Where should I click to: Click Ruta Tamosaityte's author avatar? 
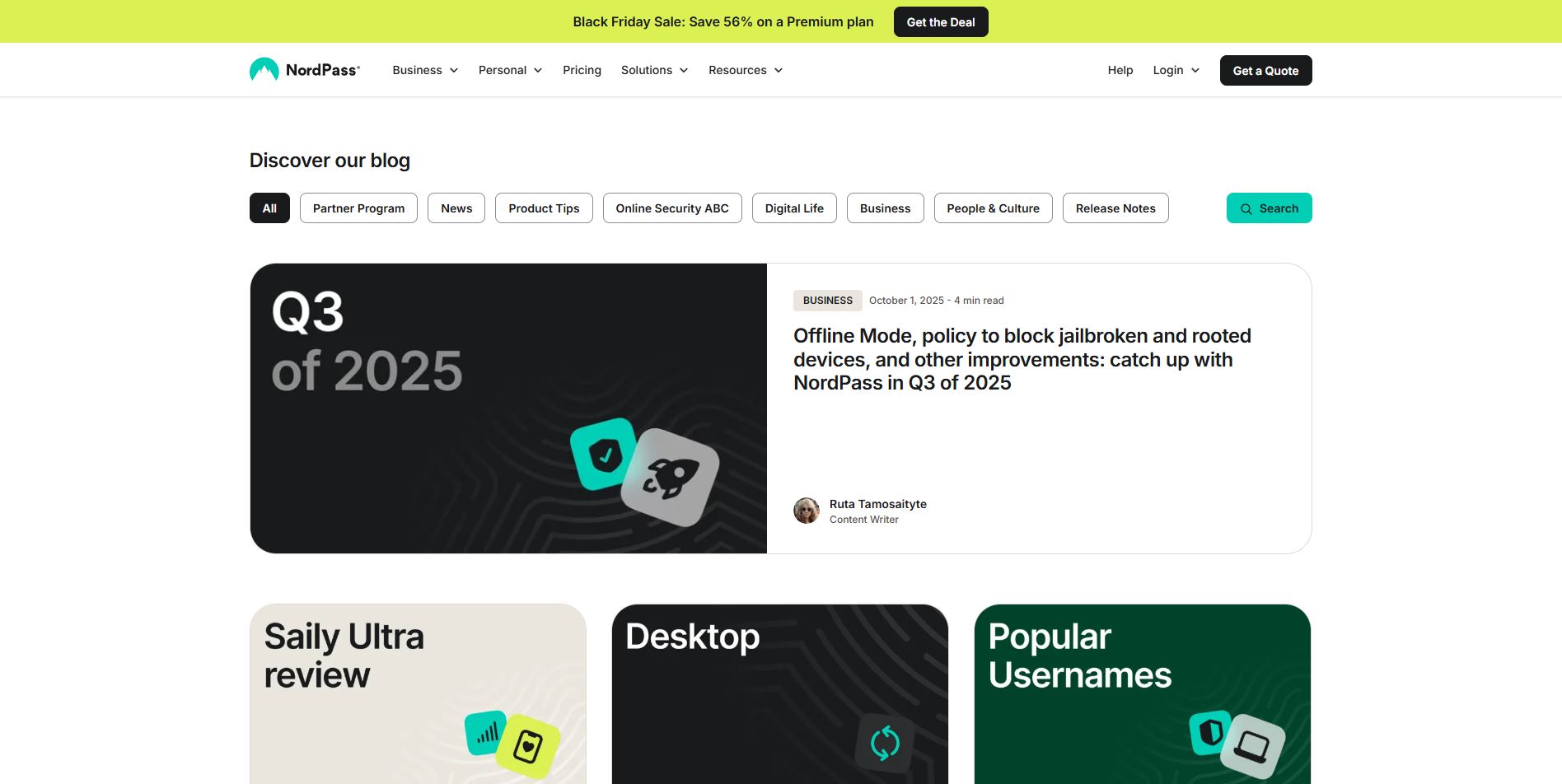tap(807, 511)
